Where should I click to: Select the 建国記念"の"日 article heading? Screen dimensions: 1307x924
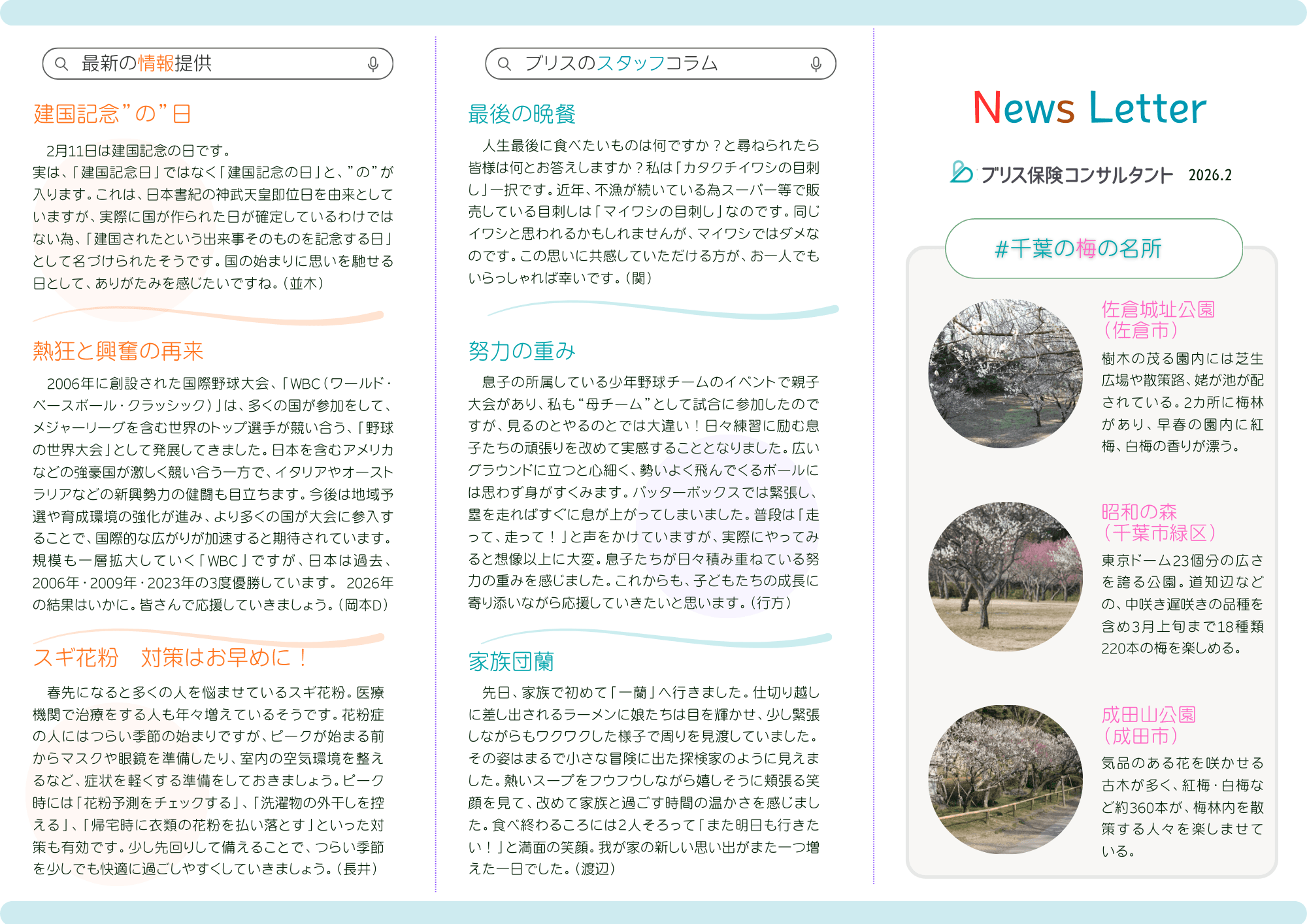112,114
